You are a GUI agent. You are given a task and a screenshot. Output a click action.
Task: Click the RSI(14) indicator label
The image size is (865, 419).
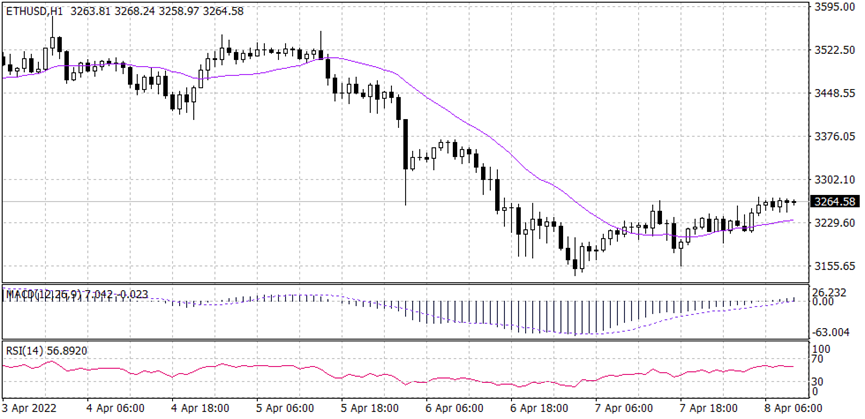coord(25,352)
